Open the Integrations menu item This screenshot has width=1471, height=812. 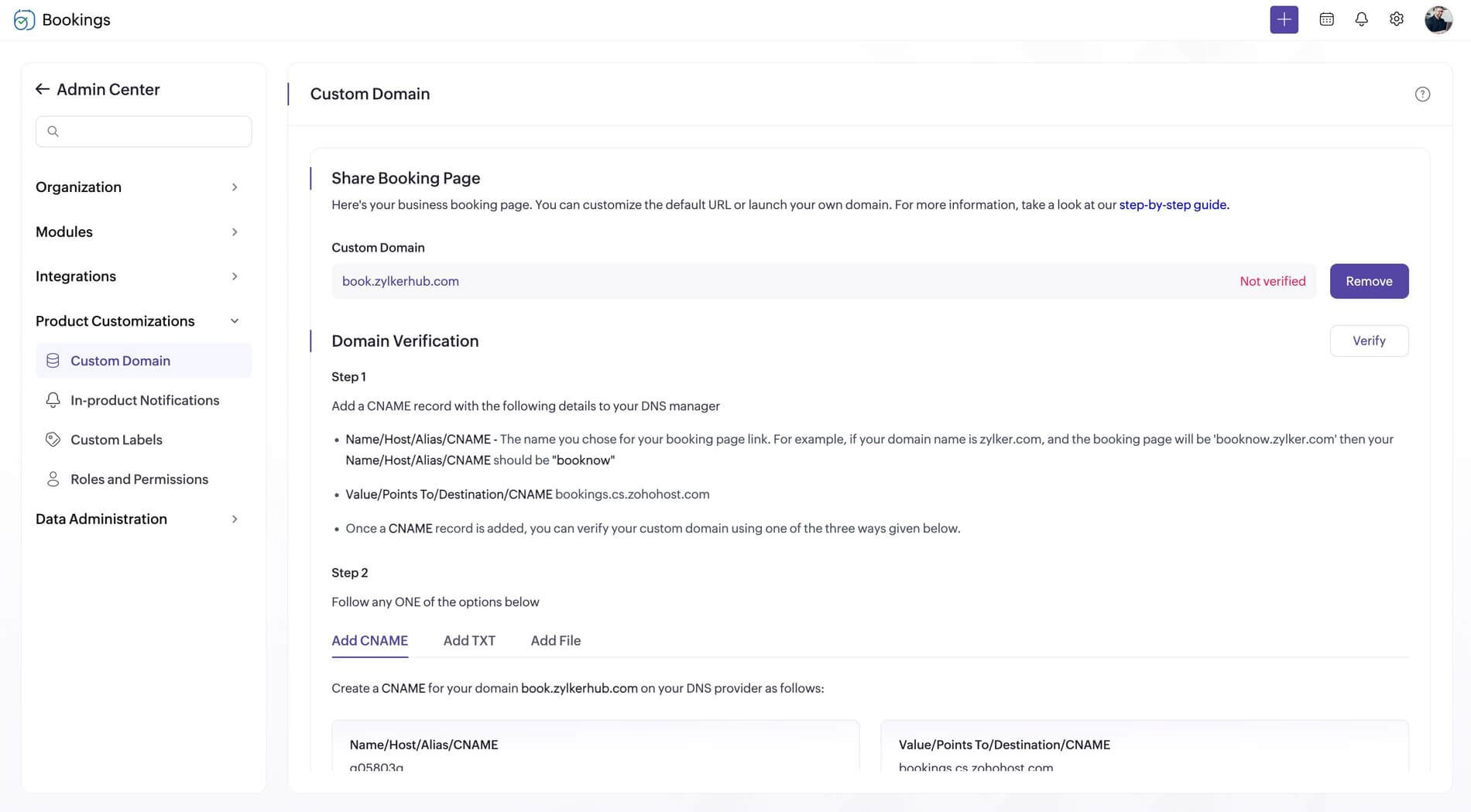76,276
